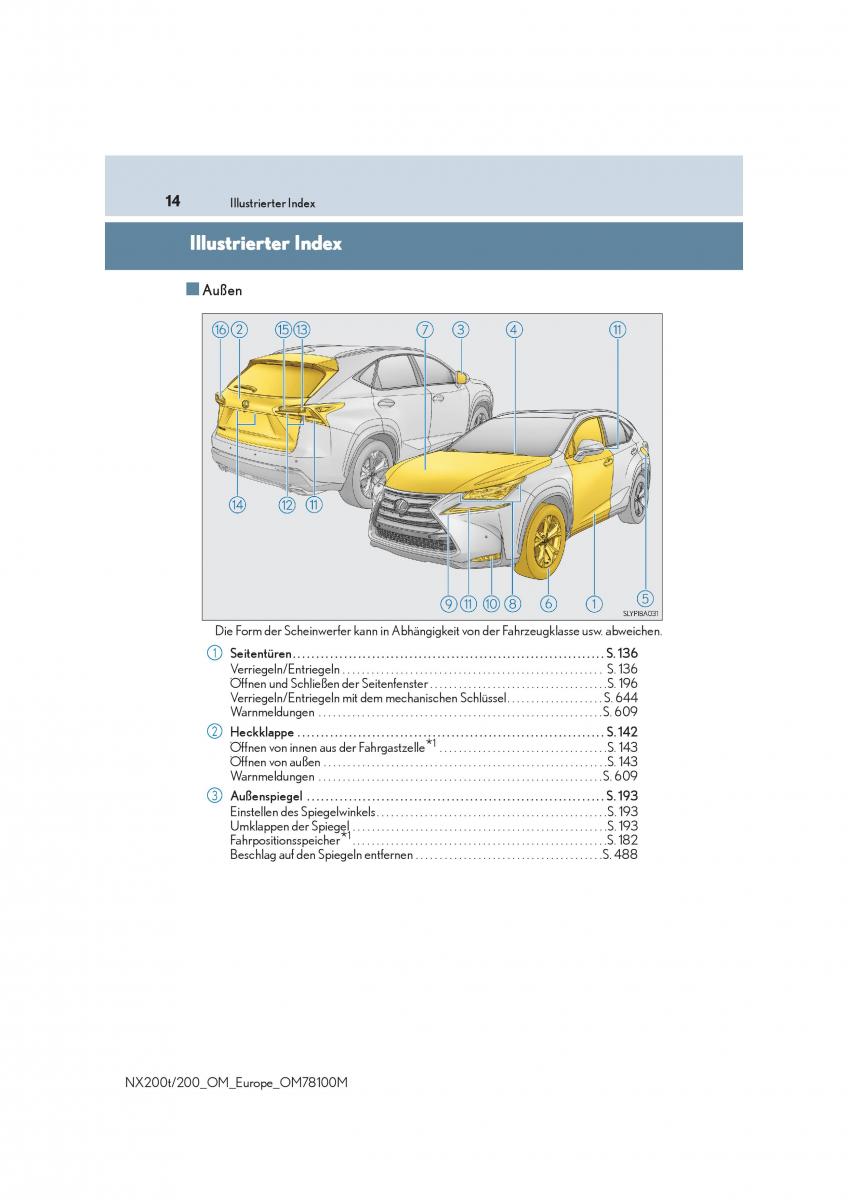Click circled 1 beside Seitentüren
The width and height of the screenshot is (848, 1200).
coord(214,653)
